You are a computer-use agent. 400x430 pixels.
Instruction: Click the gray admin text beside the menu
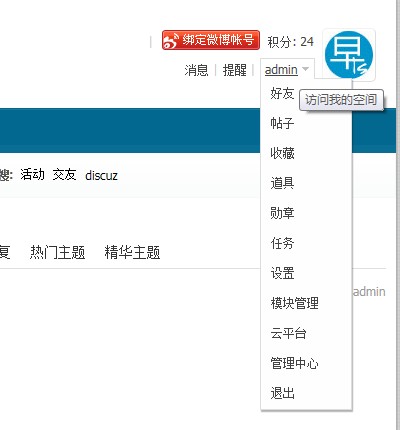coord(369,292)
